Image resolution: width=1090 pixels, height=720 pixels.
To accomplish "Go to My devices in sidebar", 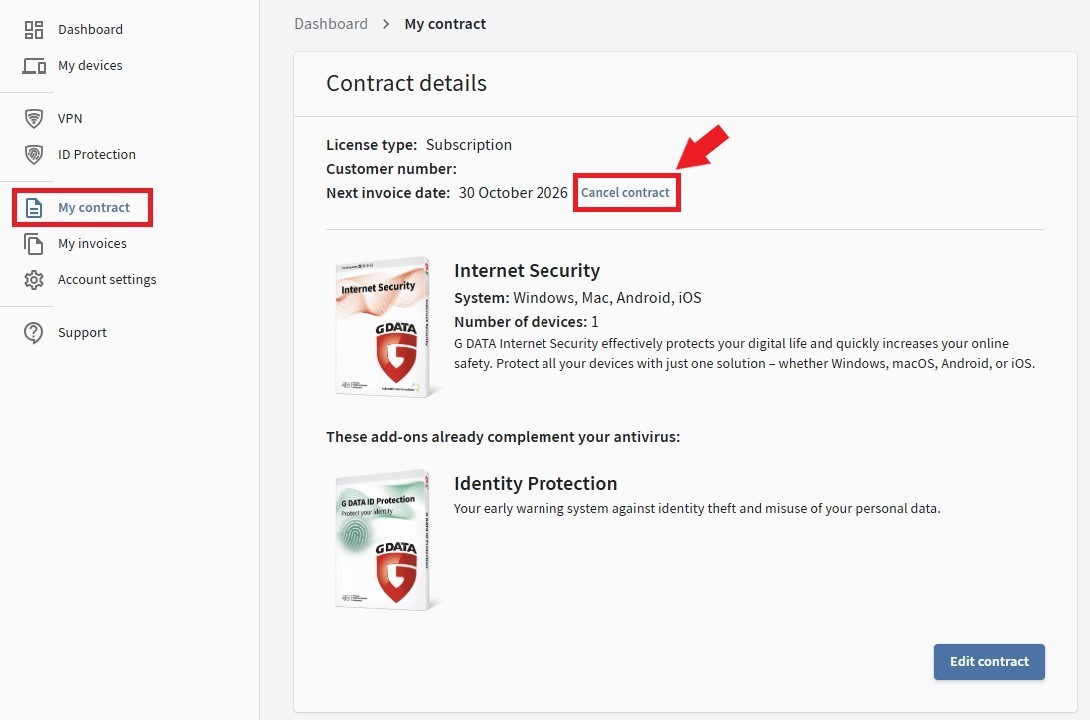I will [x=90, y=66].
